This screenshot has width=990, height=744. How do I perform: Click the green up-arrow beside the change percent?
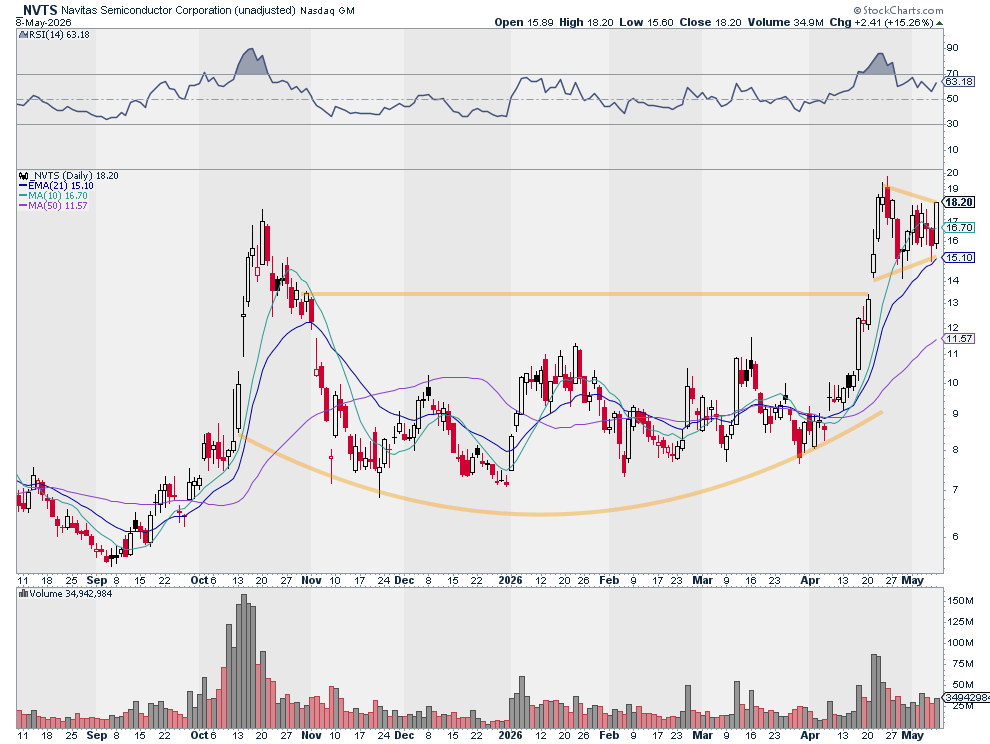pyautogui.click(x=939, y=23)
